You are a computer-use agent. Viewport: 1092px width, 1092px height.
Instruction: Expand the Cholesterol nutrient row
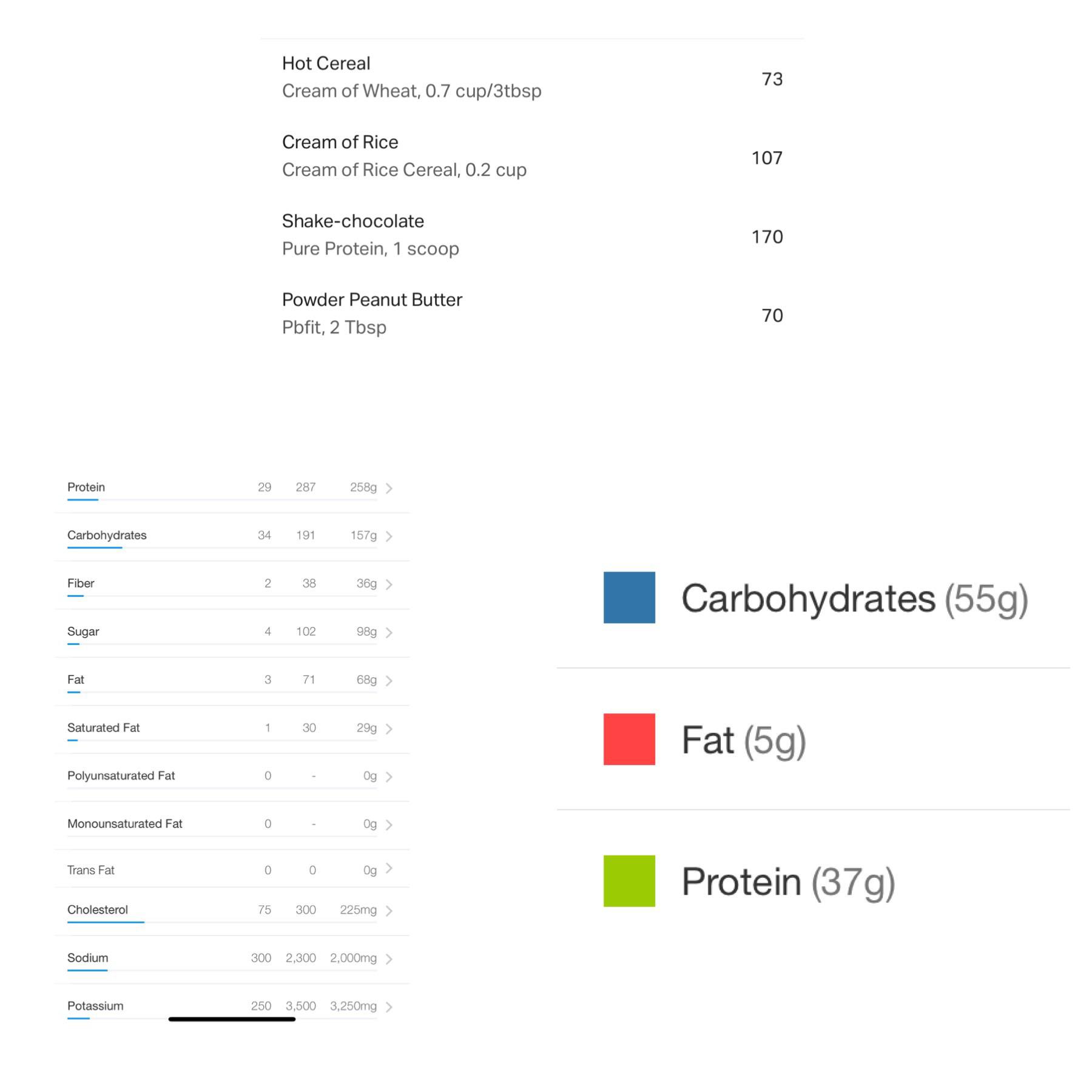point(390,910)
